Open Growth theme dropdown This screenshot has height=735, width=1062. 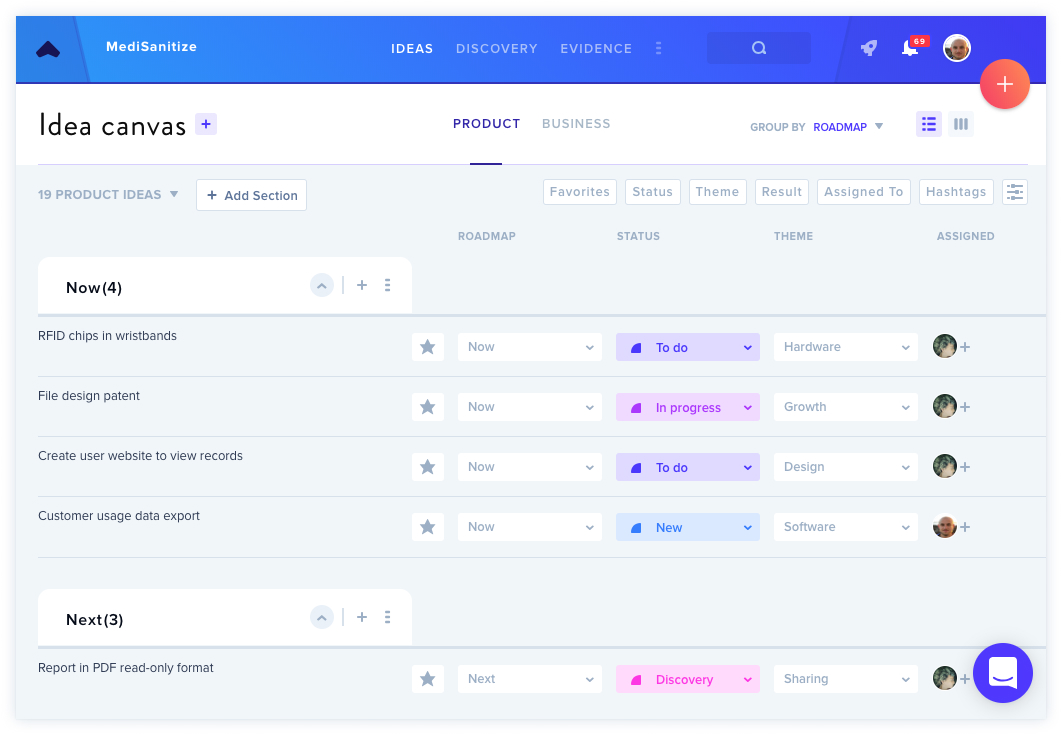point(845,407)
